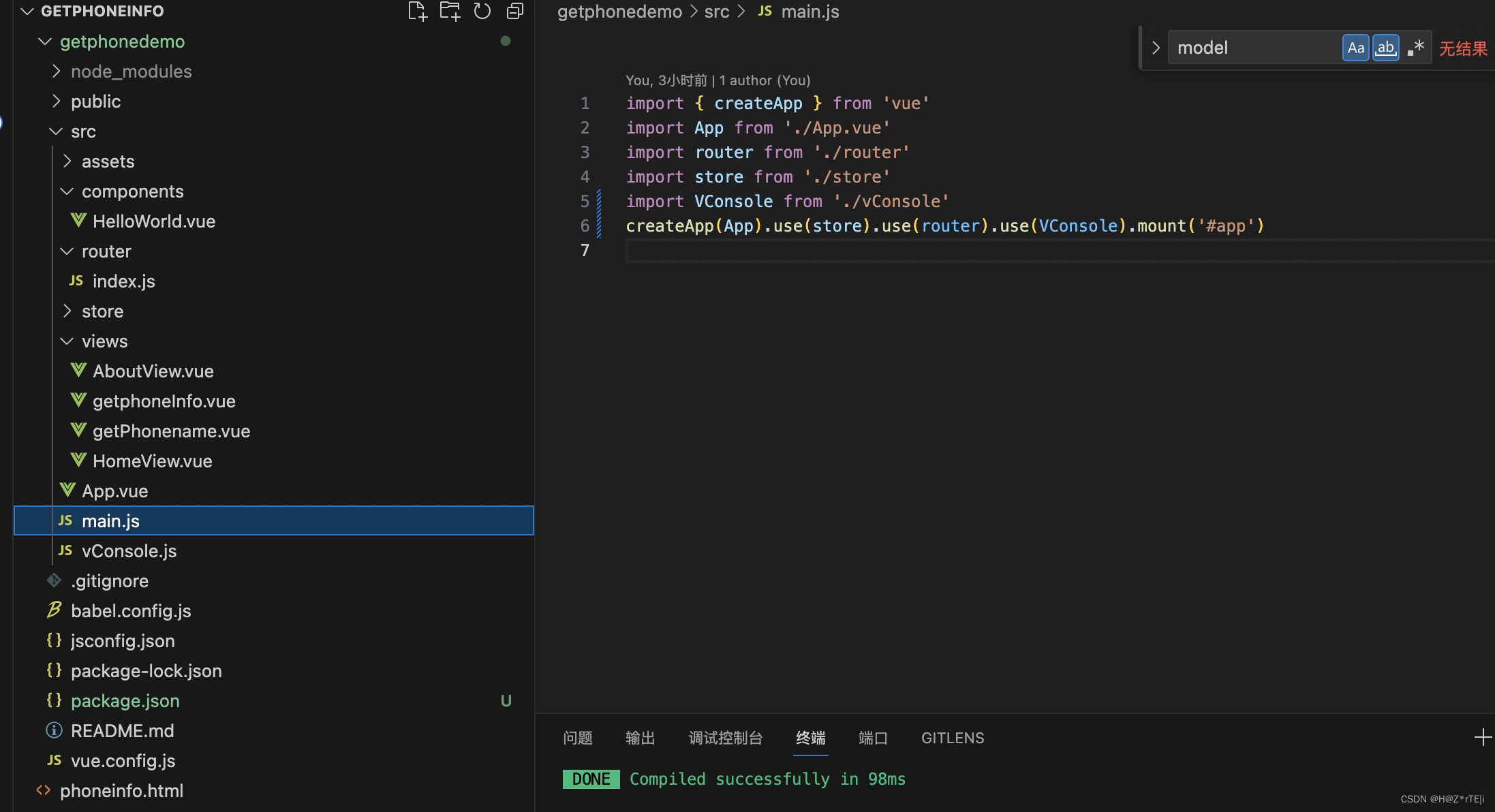
Task: Collapse the getphonedemo folder
Action: point(45,42)
